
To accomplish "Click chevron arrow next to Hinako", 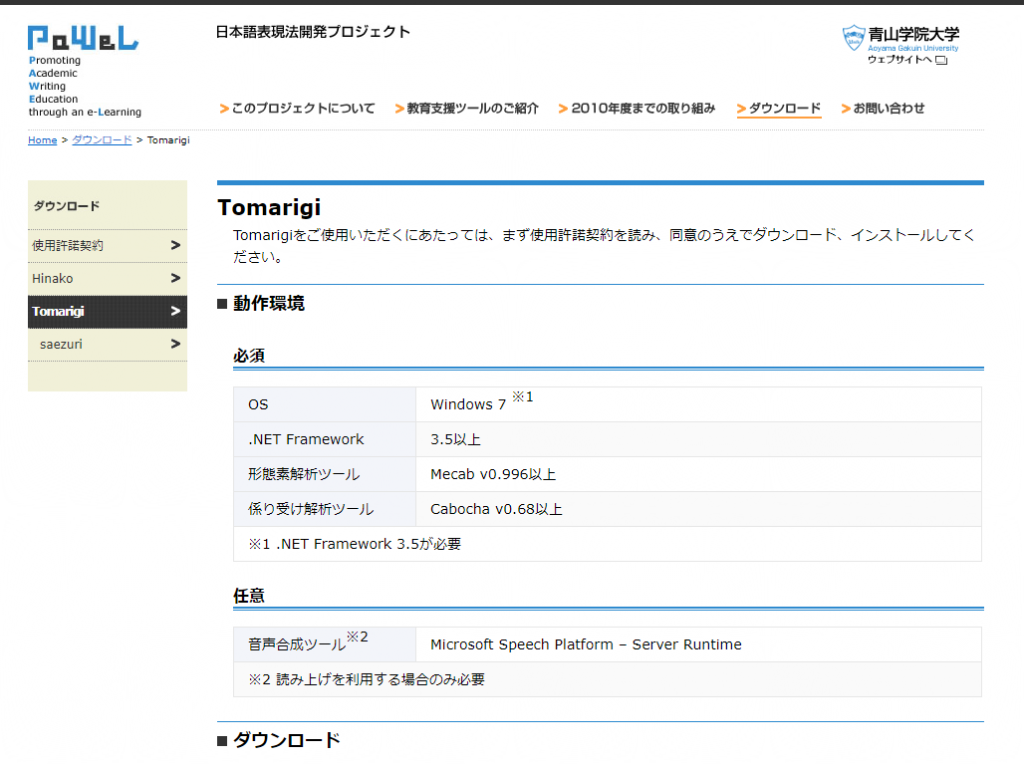I will click(x=175, y=278).
